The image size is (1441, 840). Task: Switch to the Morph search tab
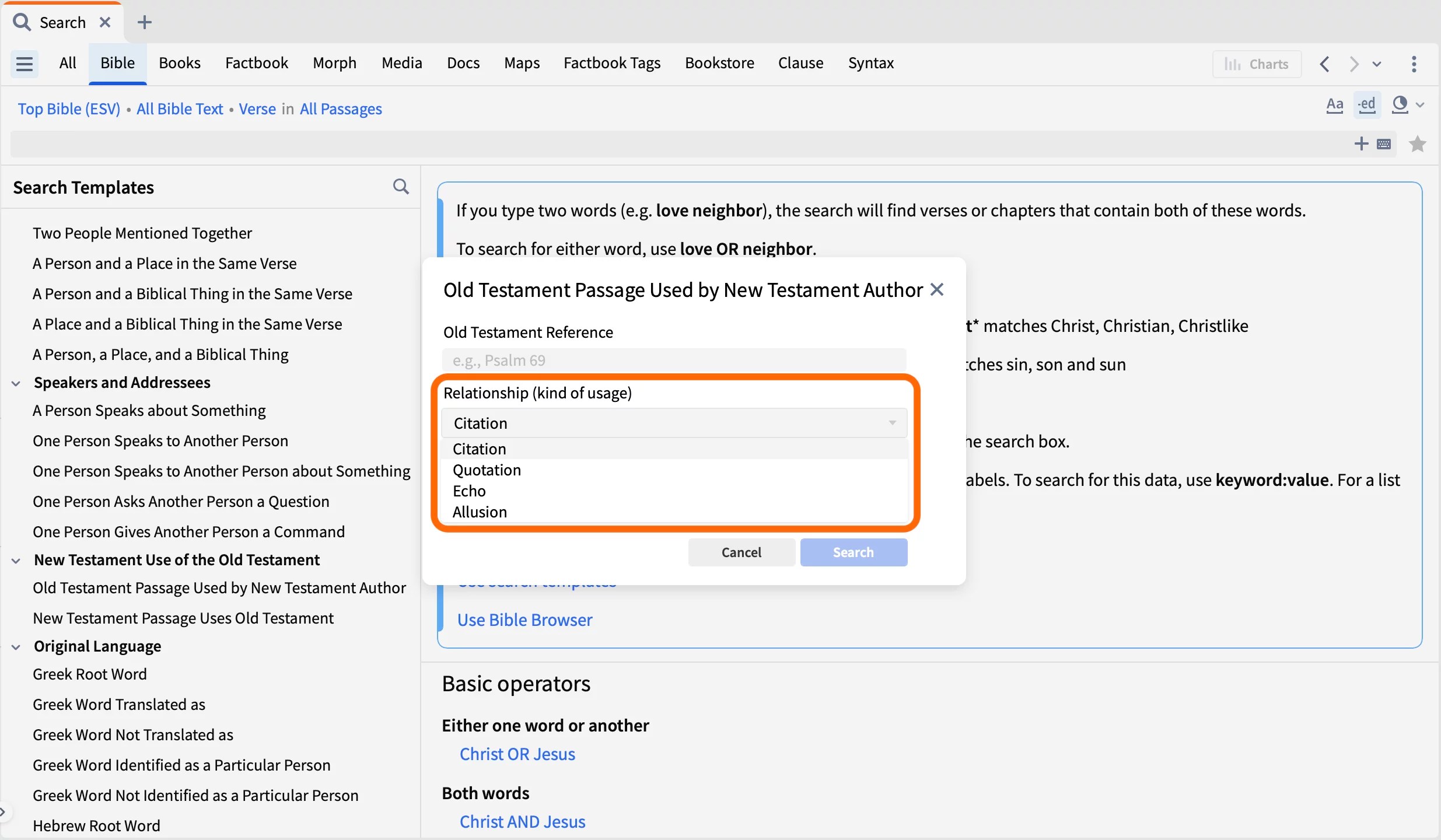point(334,63)
